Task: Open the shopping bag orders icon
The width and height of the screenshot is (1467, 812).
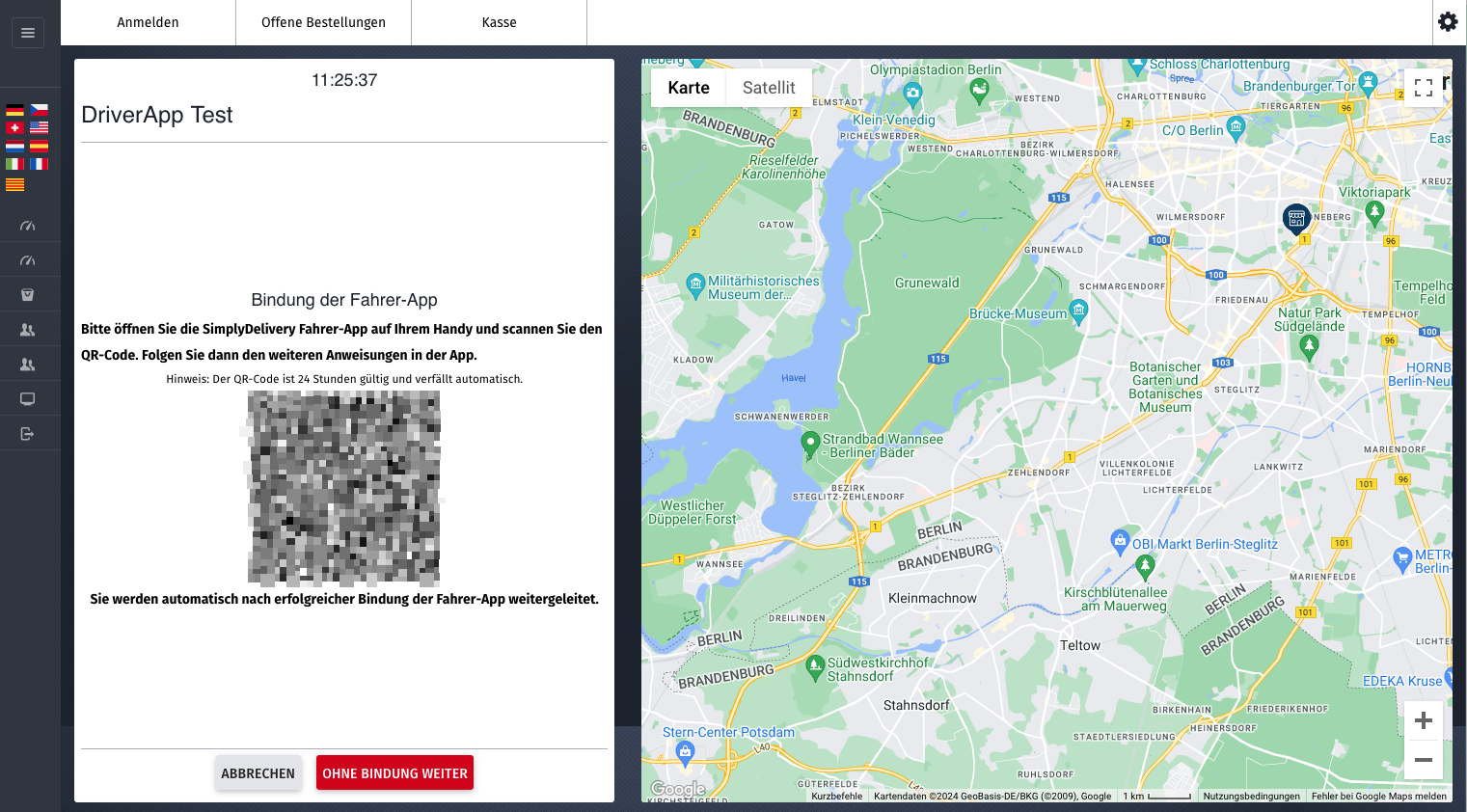Action: coord(28,295)
